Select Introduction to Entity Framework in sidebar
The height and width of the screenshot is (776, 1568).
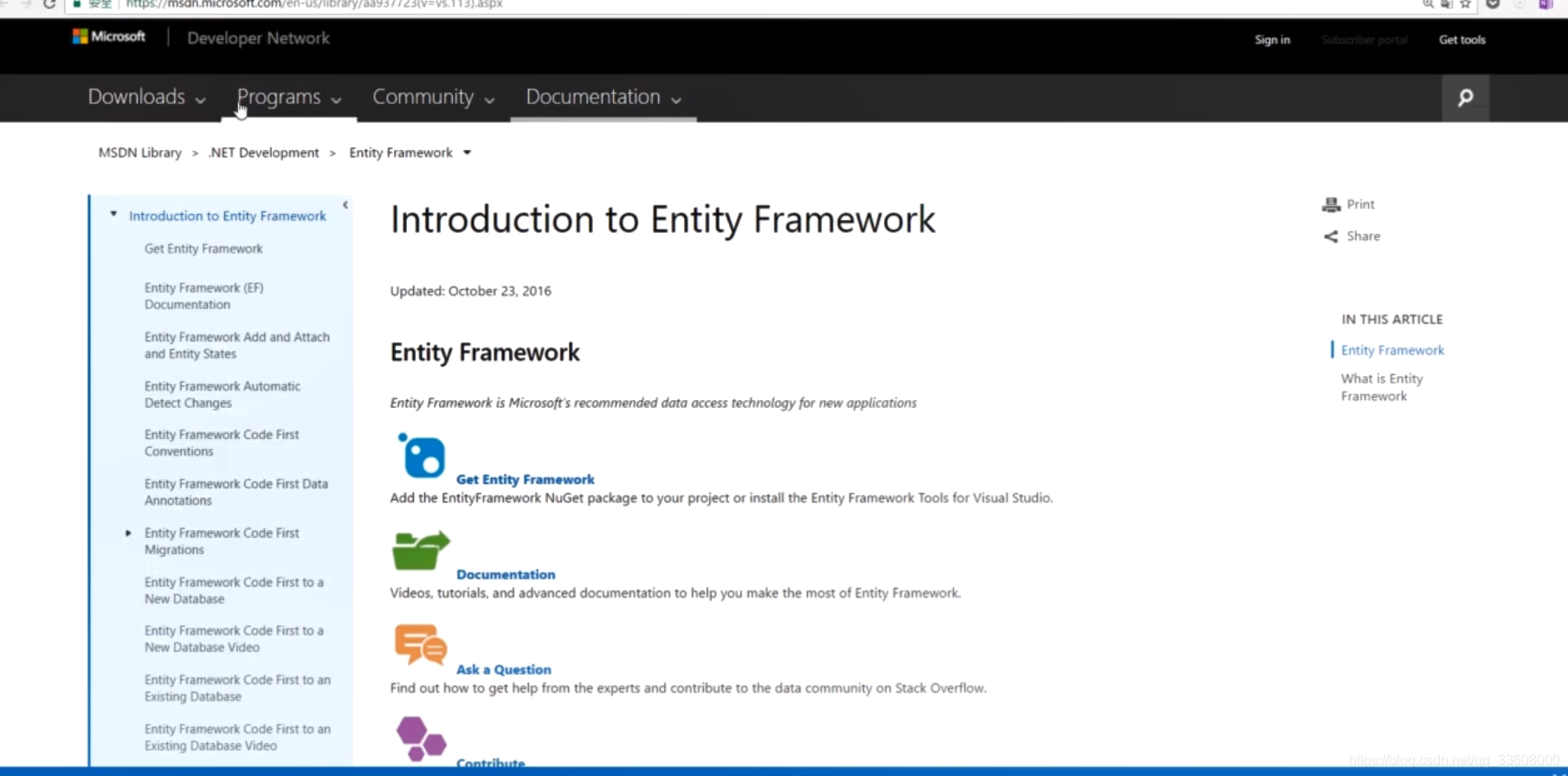point(228,216)
